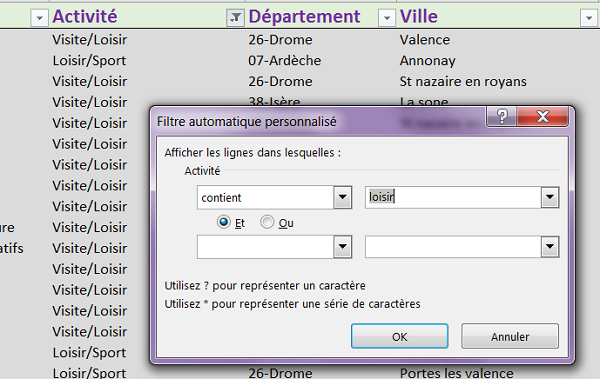Click the empty second criteria value field
The image size is (600, 379).
tap(453, 247)
